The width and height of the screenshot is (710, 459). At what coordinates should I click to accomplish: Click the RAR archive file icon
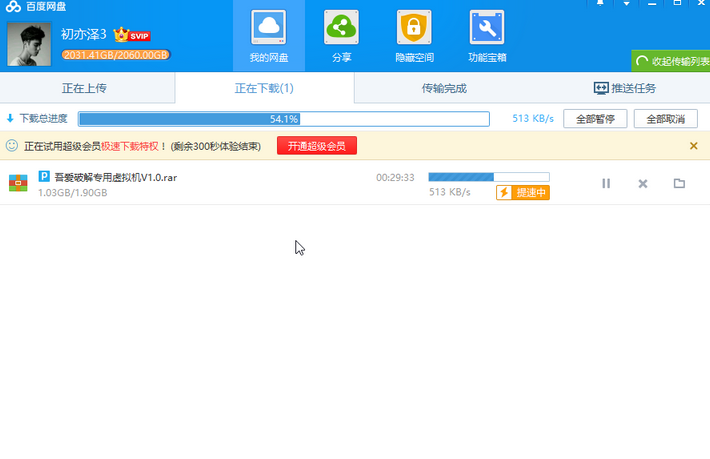point(18,183)
